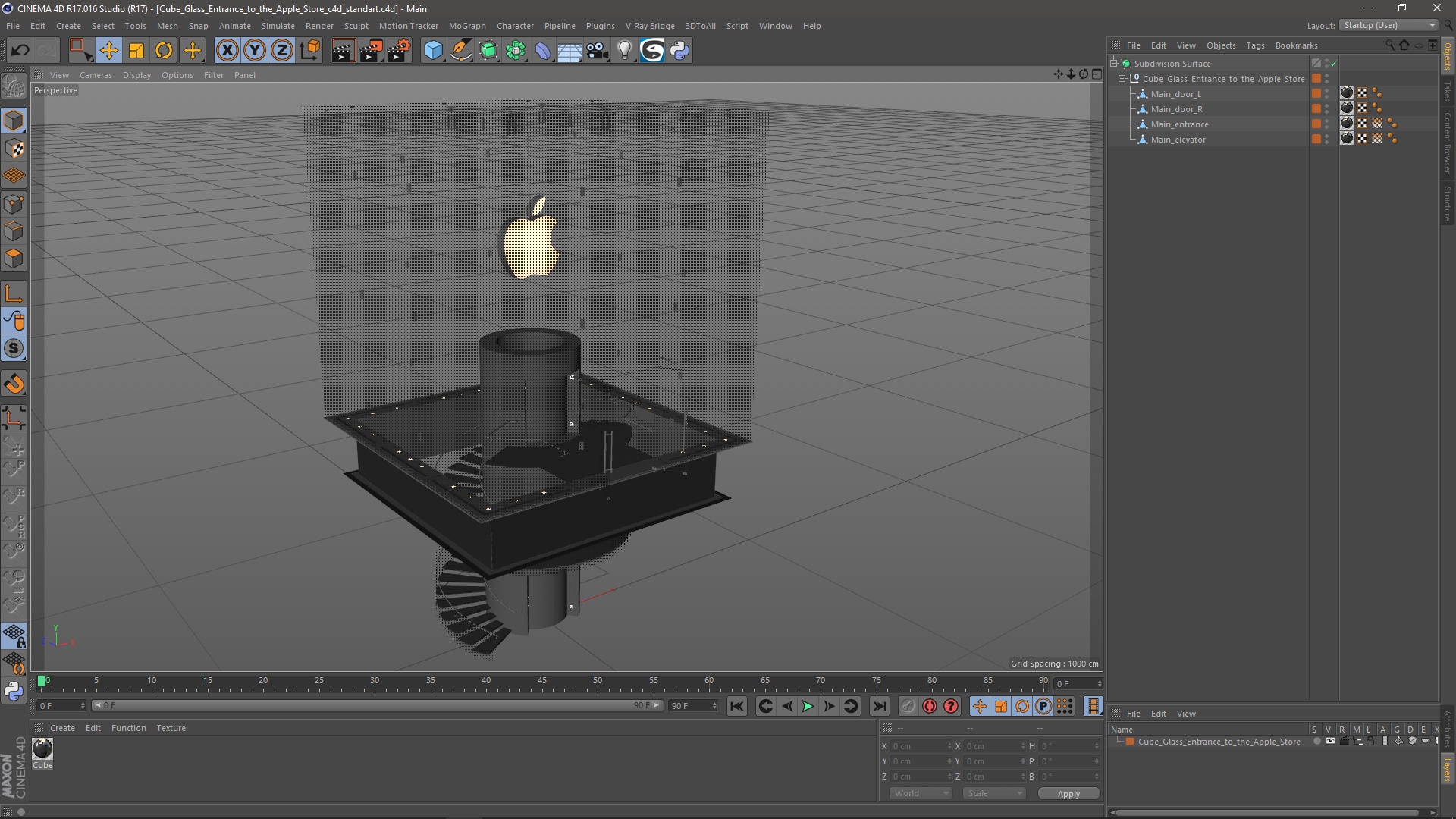Play the animation forward
The image size is (1456, 819).
coord(808,706)
